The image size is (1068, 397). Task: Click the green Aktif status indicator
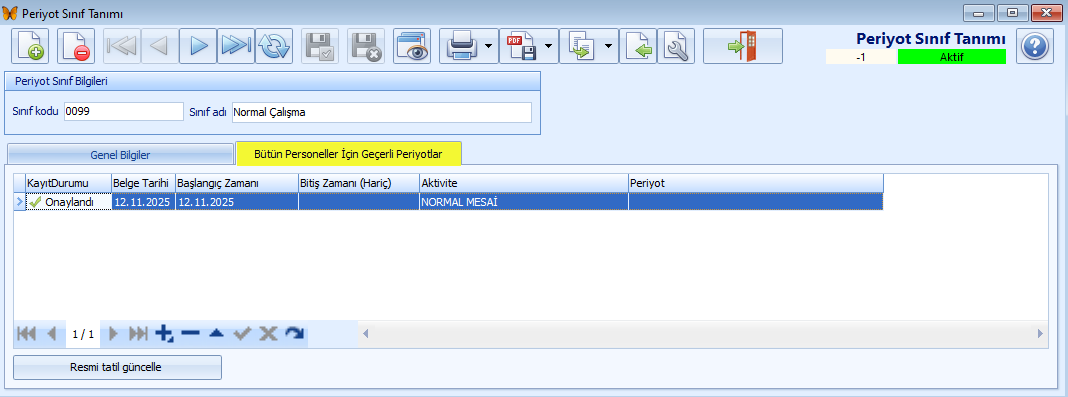(x=952, y=57)
